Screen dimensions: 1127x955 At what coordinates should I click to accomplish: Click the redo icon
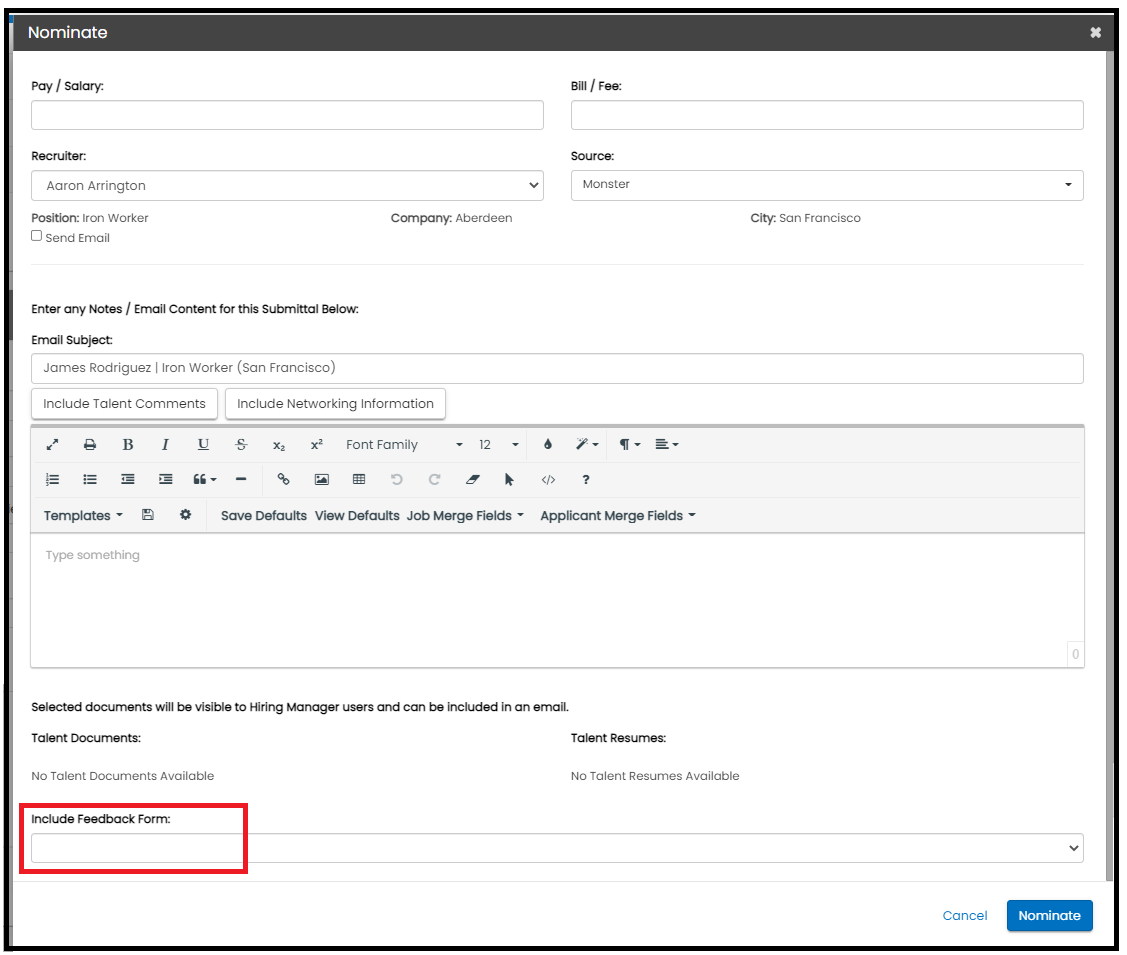434,480
